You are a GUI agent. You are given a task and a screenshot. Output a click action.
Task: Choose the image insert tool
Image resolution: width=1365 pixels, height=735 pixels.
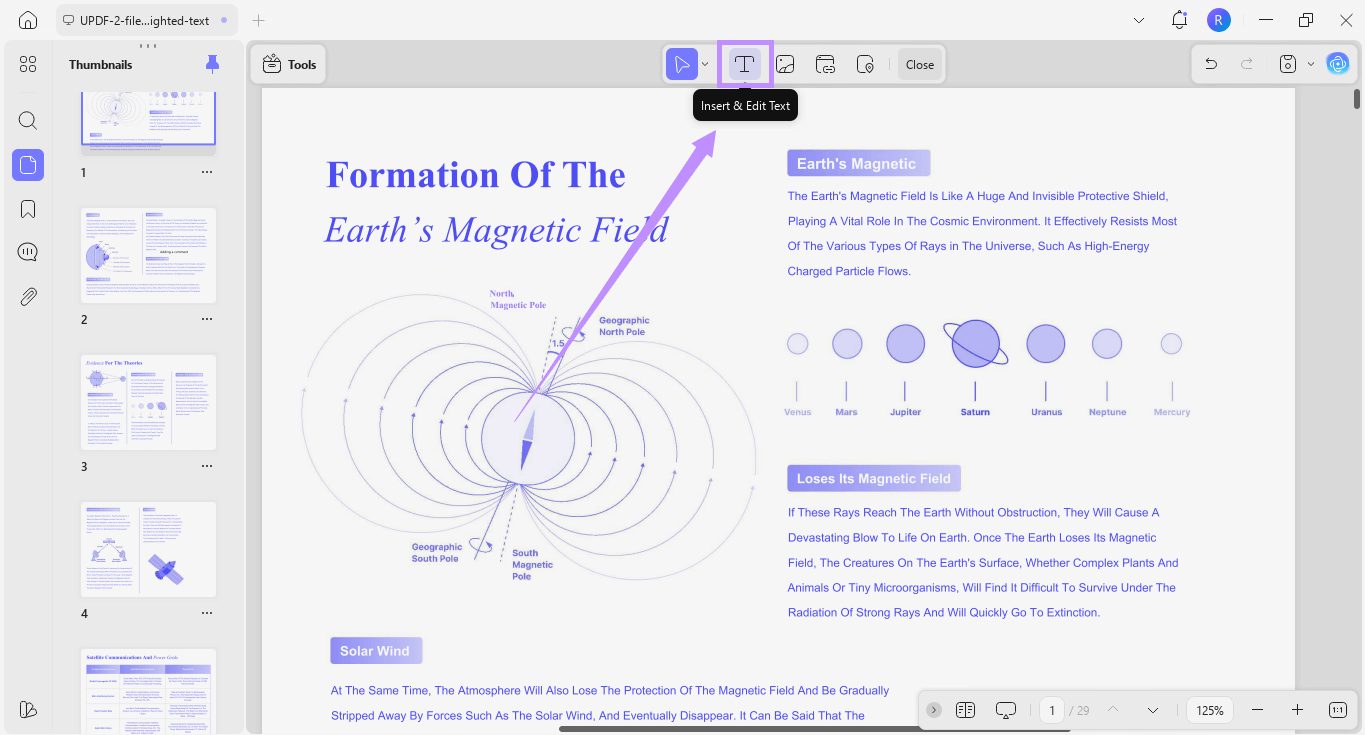pos(785,64)
